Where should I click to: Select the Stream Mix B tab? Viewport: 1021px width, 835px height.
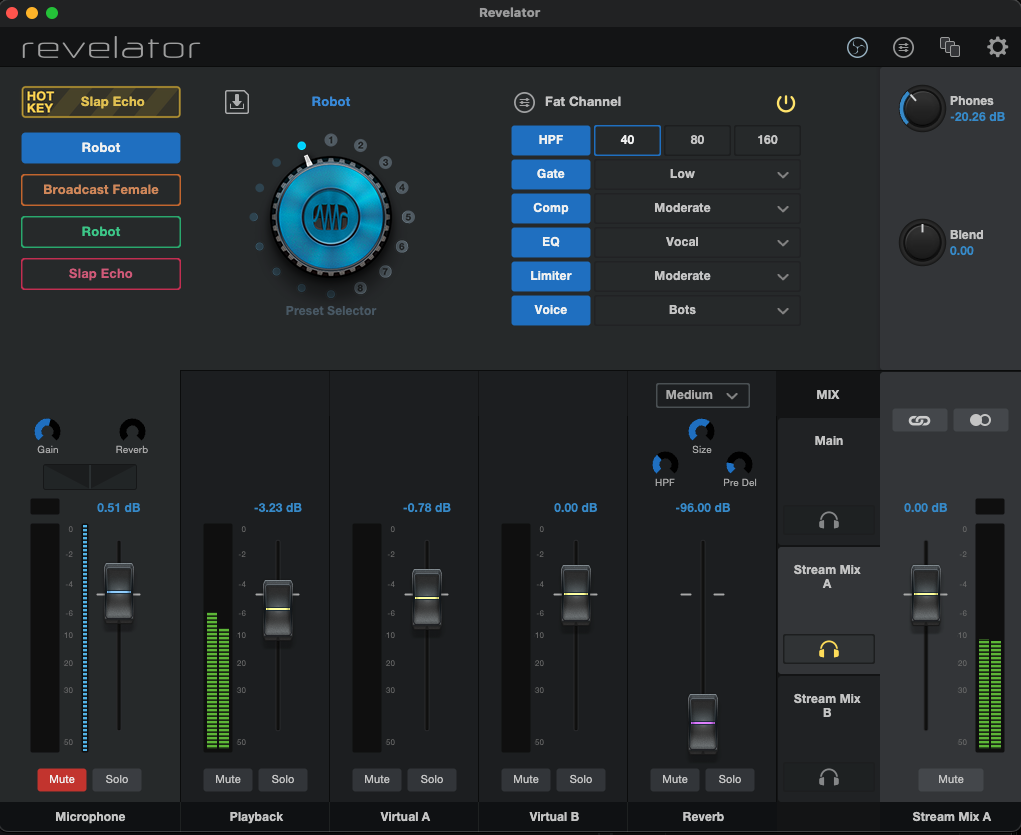tap(827, 706)
